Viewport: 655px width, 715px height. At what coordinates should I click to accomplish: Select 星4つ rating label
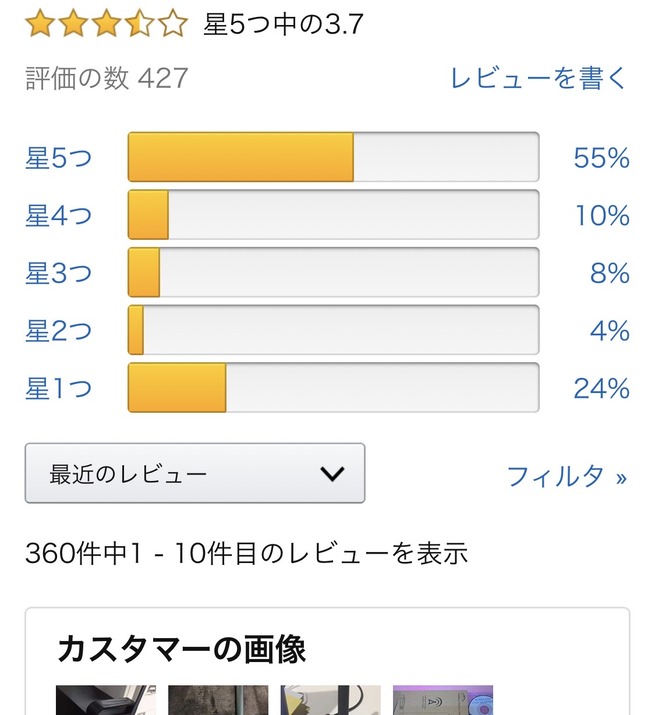coord(58,215)
